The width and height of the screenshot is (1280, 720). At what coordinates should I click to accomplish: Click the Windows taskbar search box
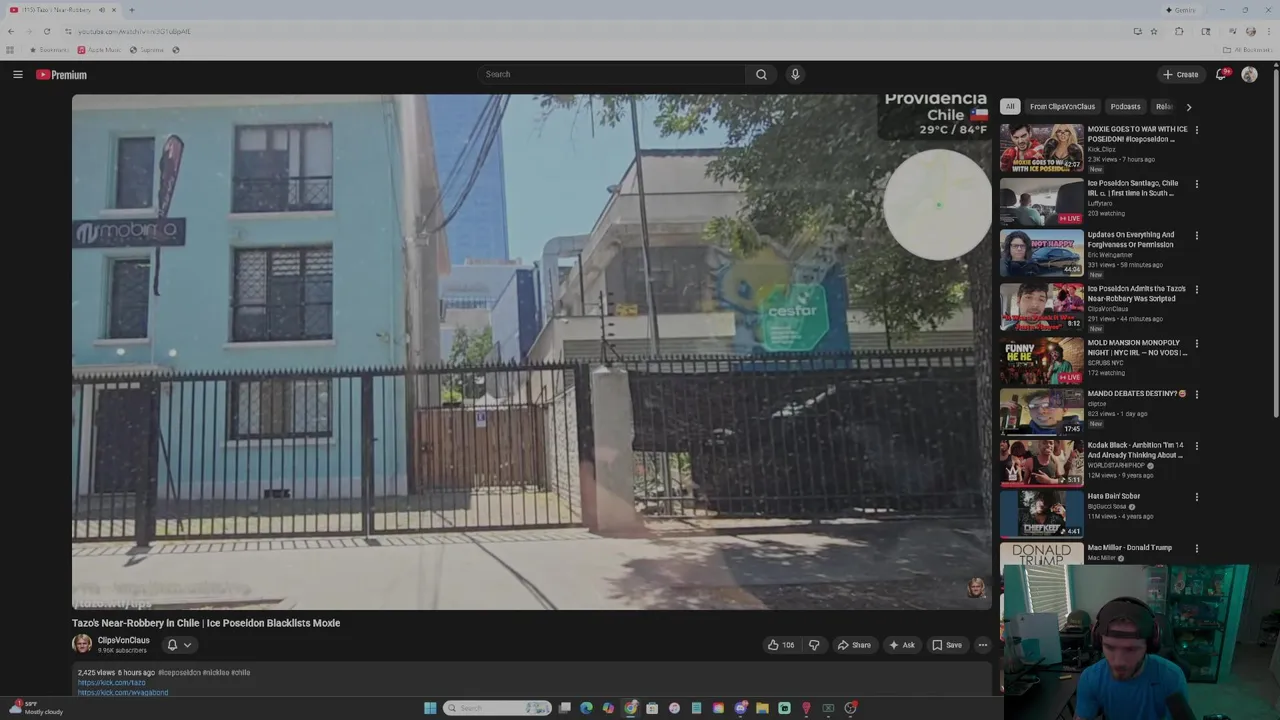[498, 708]
